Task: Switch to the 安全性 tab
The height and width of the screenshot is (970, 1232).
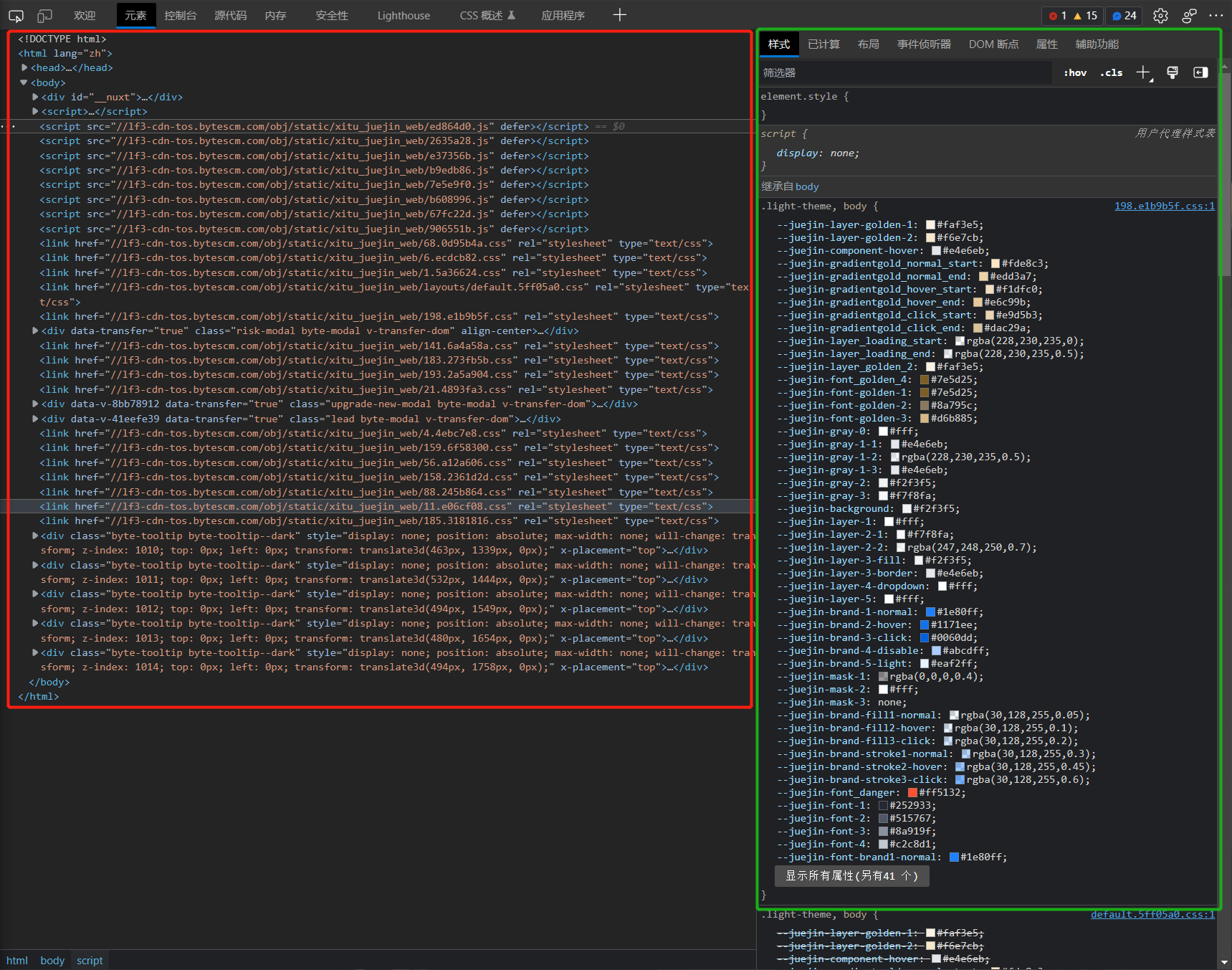Action: pyautogui.click(x=332, y=15)
